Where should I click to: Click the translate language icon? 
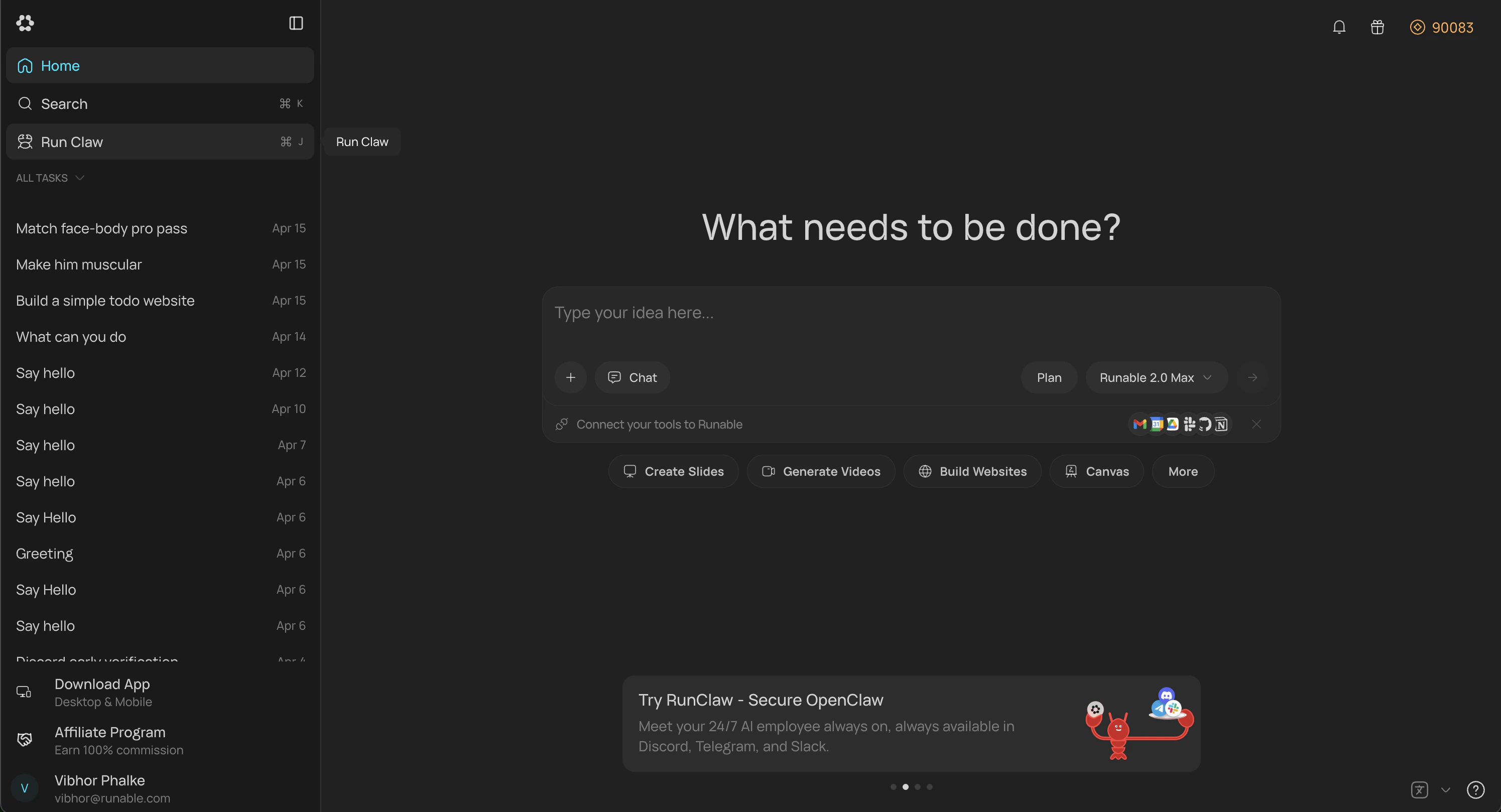[x=1420, y=790]
